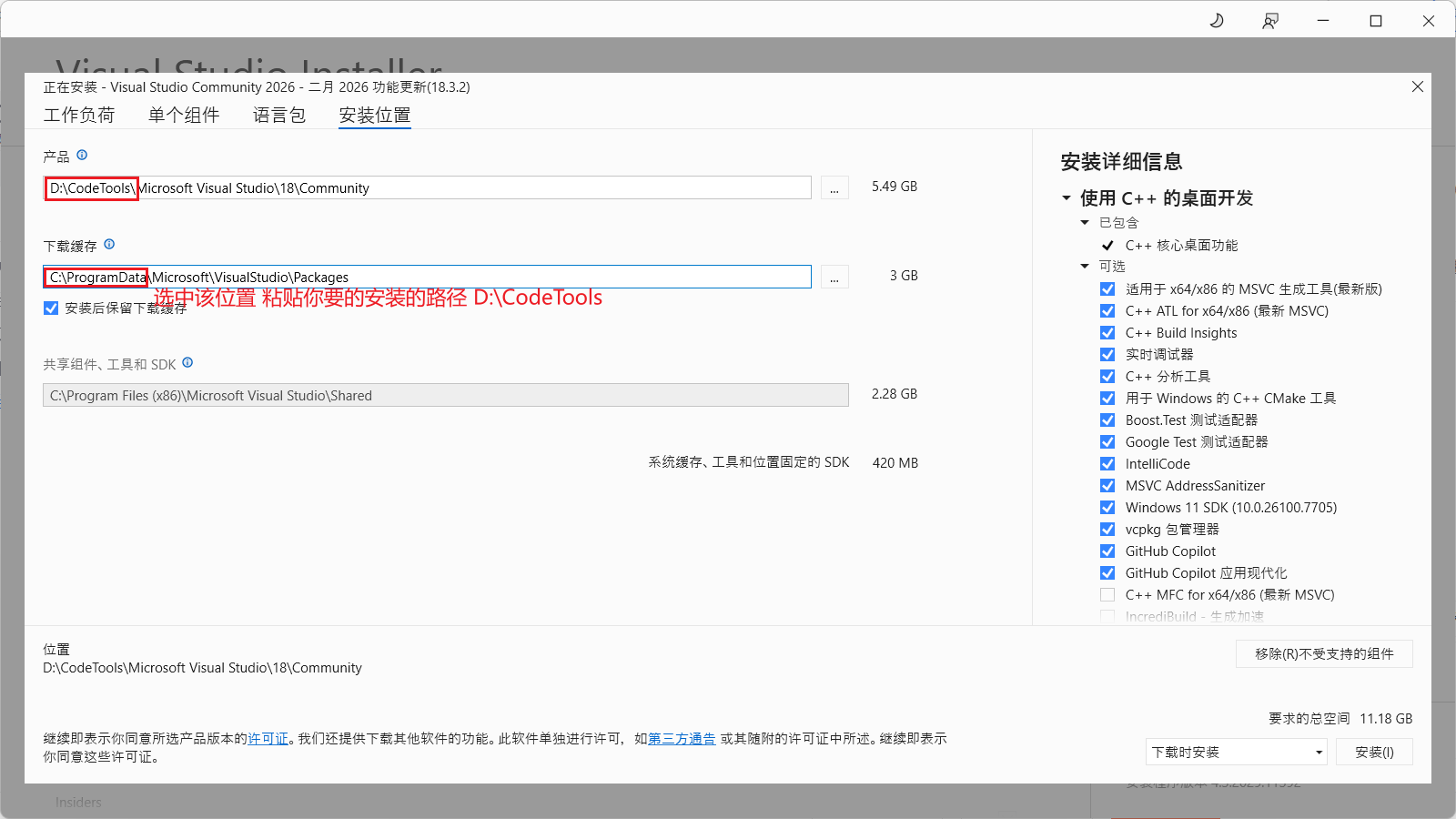
Task: Uncheck 适用于 x64/x86 的 MSVC 生成工具
Action: (x=1107, y=289)
